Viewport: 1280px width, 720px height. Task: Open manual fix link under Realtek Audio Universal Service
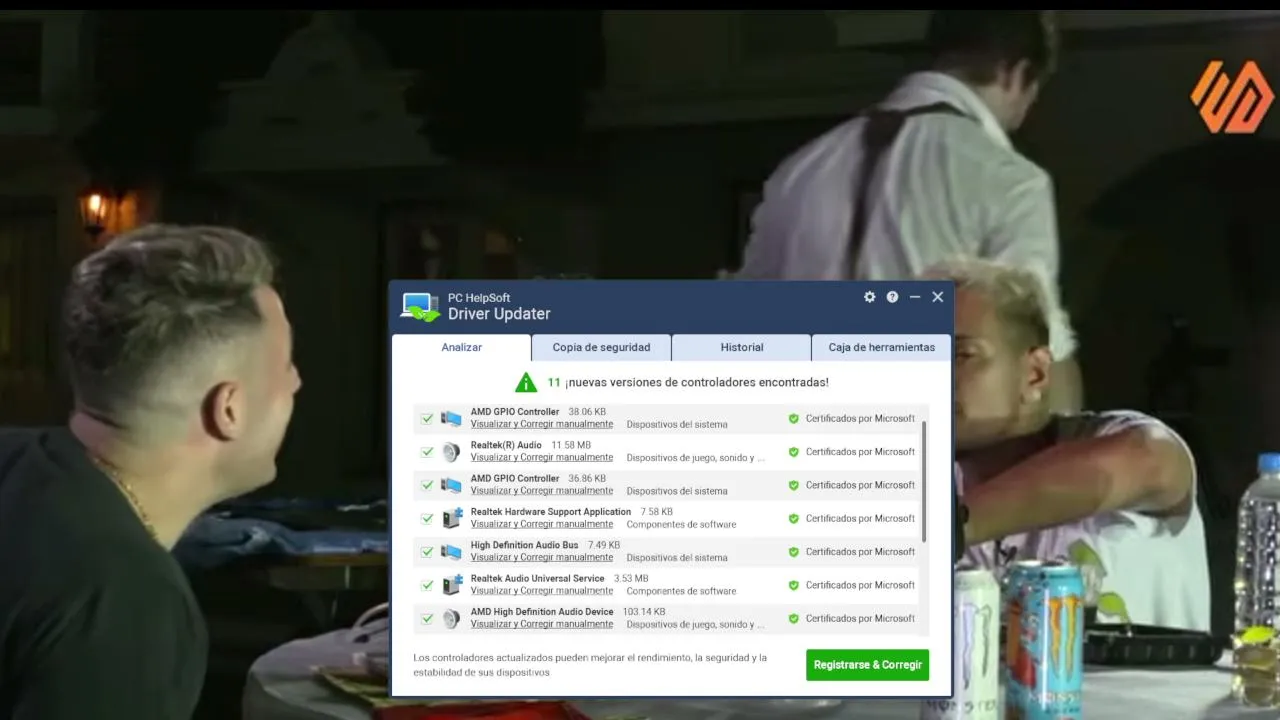click(x=542, y=591)
